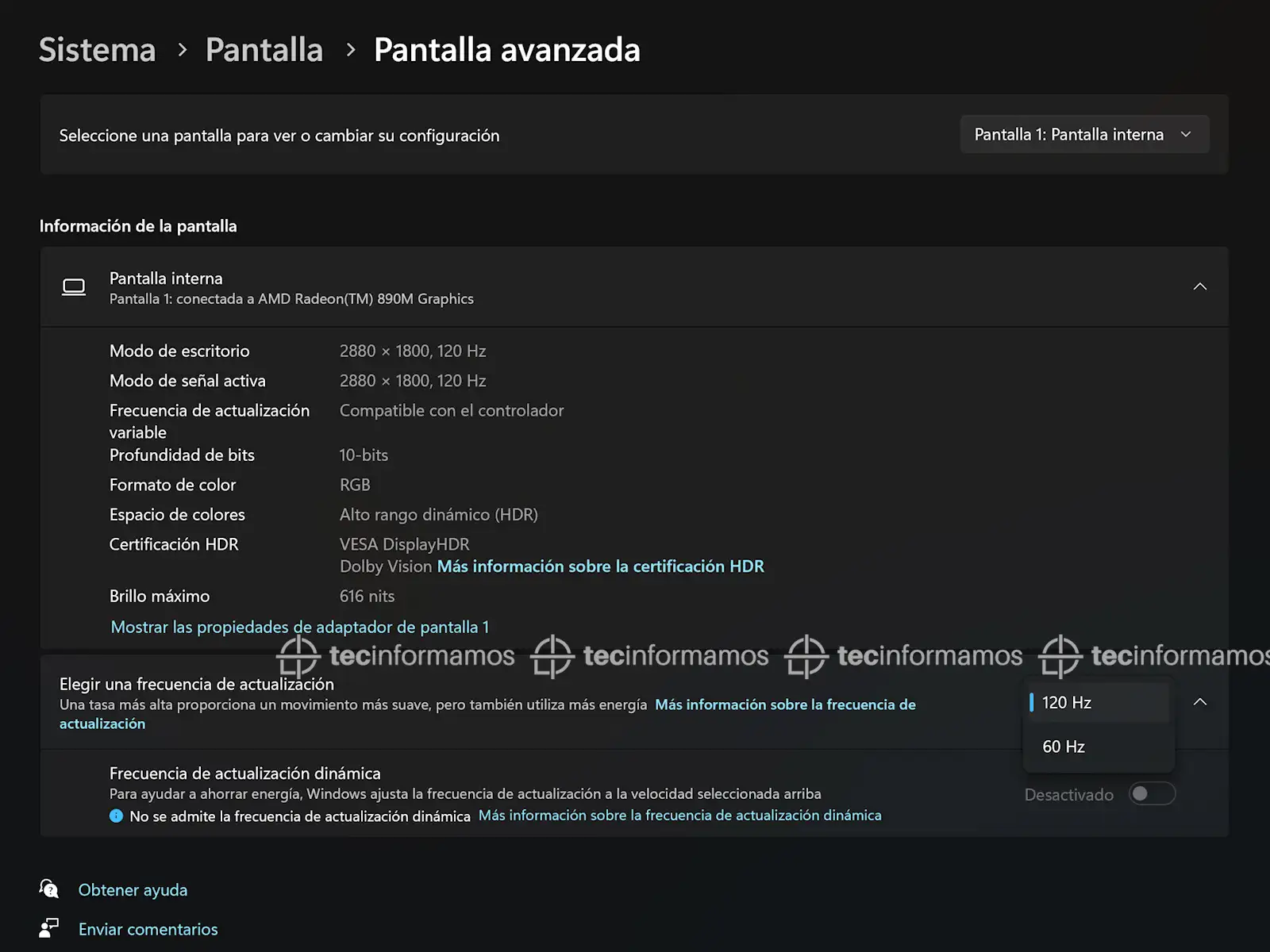Click the breadcrumb arrow after Sistema
This screenshot has width=1270, height=952.
183,50
